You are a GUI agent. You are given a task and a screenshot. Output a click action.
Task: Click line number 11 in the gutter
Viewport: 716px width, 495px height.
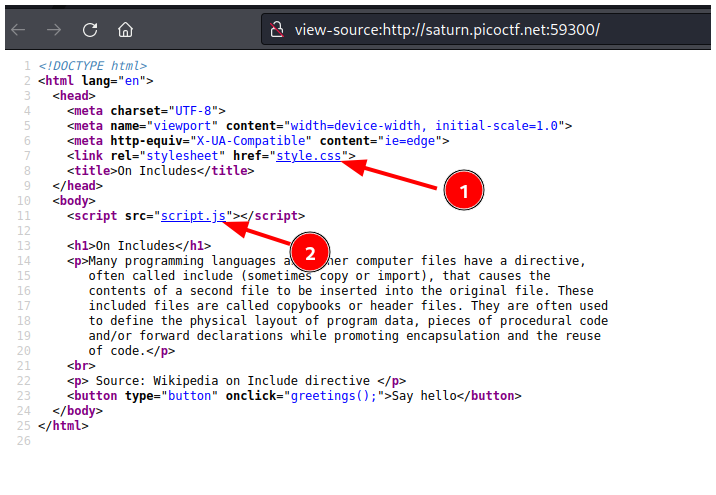[24, 216]
